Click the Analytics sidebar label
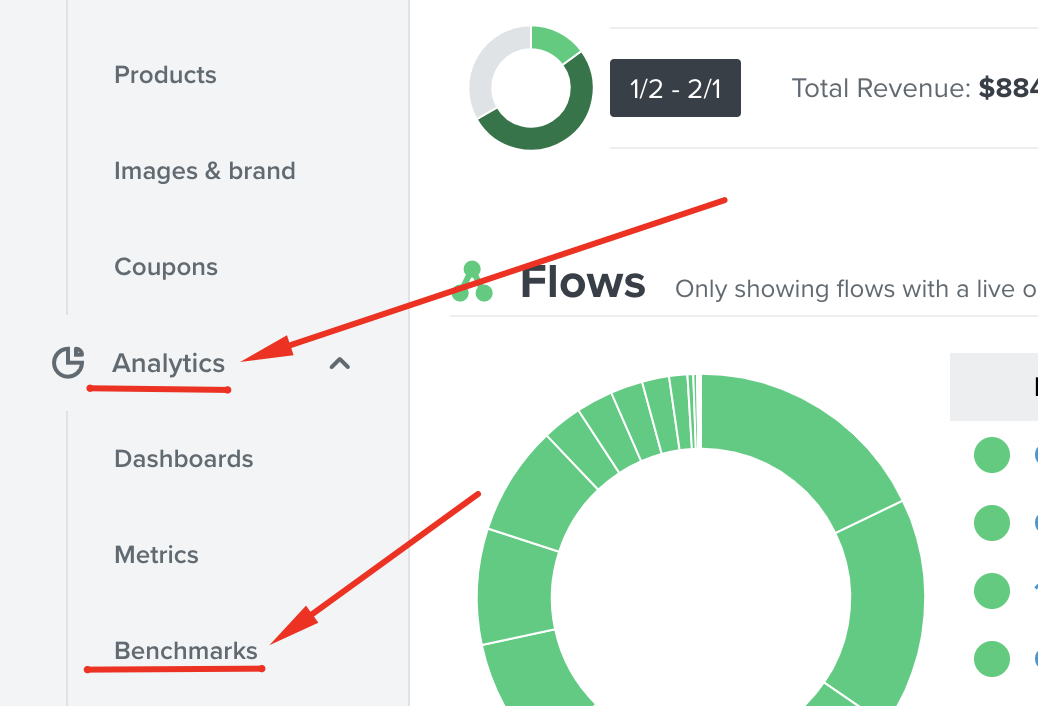Image resolution: width=1038 pixels, height=706 pixels. coord(167,364)
